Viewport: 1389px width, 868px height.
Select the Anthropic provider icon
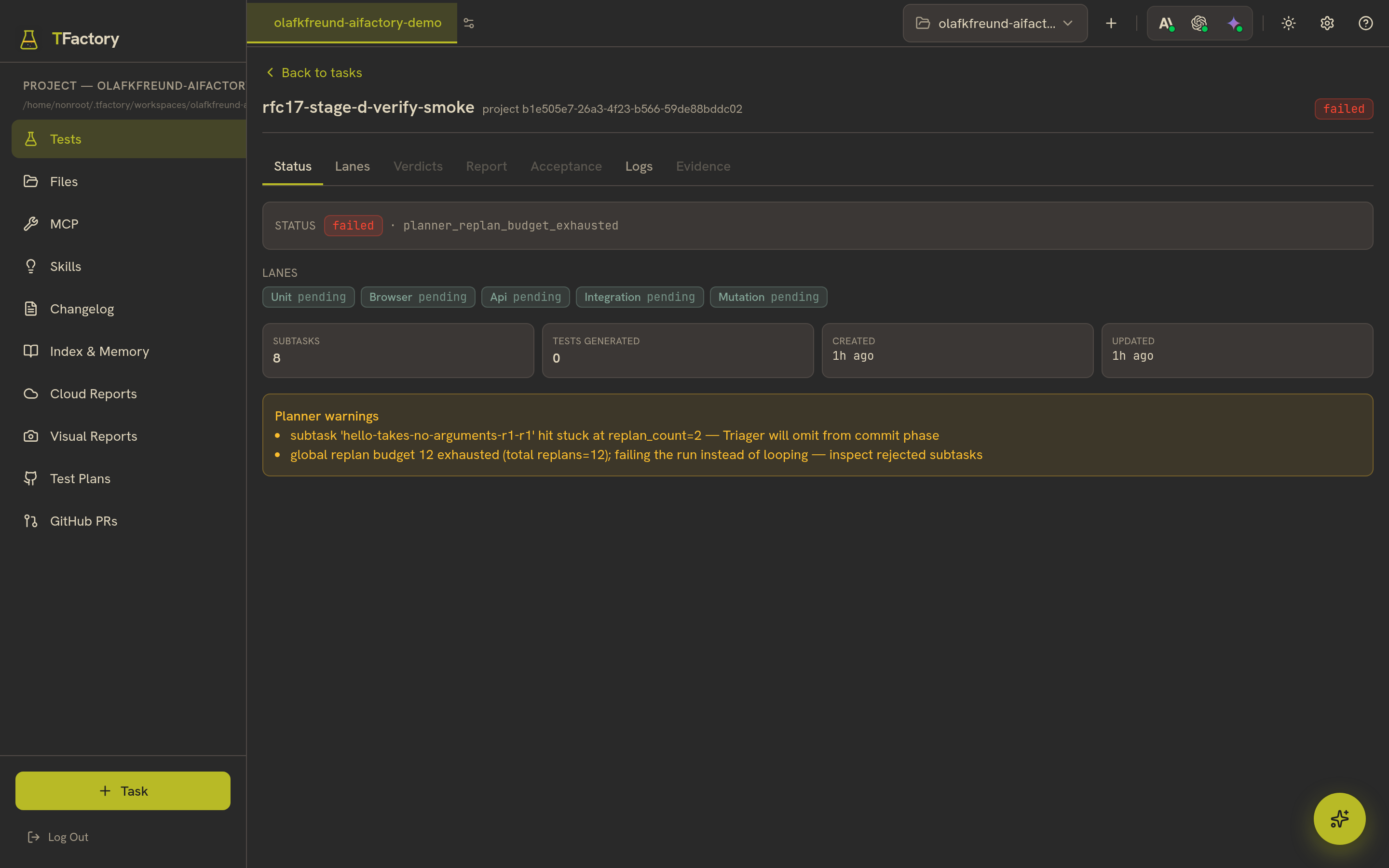1166,23
